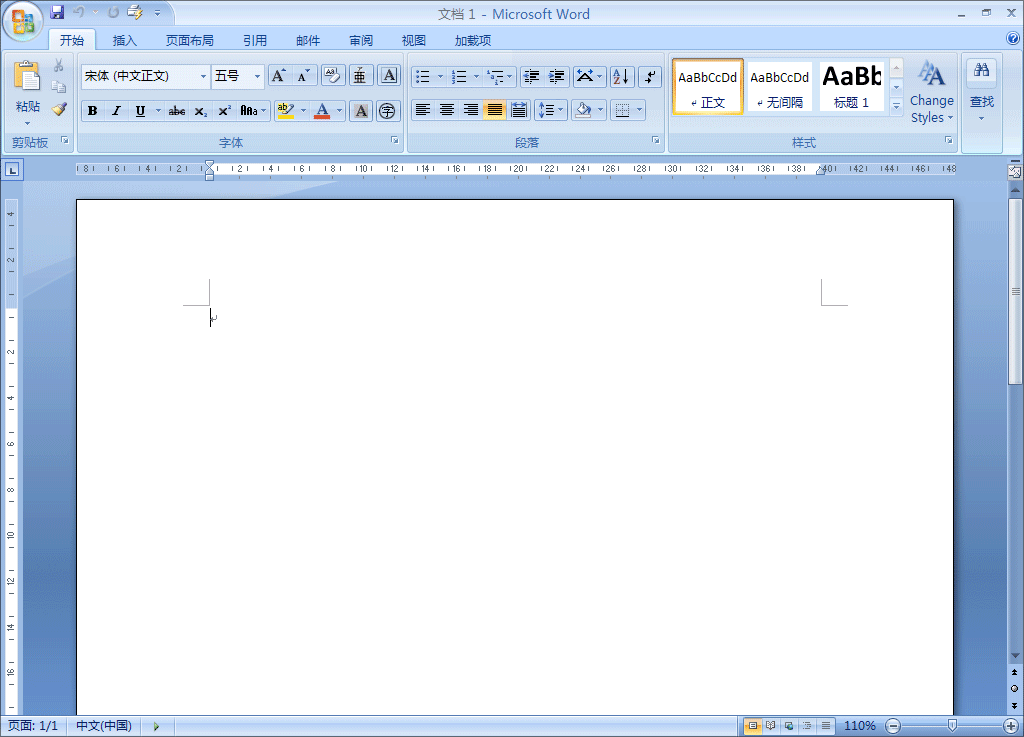1024x737 pixels.
Task: Toggle Italic text formatting
Action: point(116,111)
